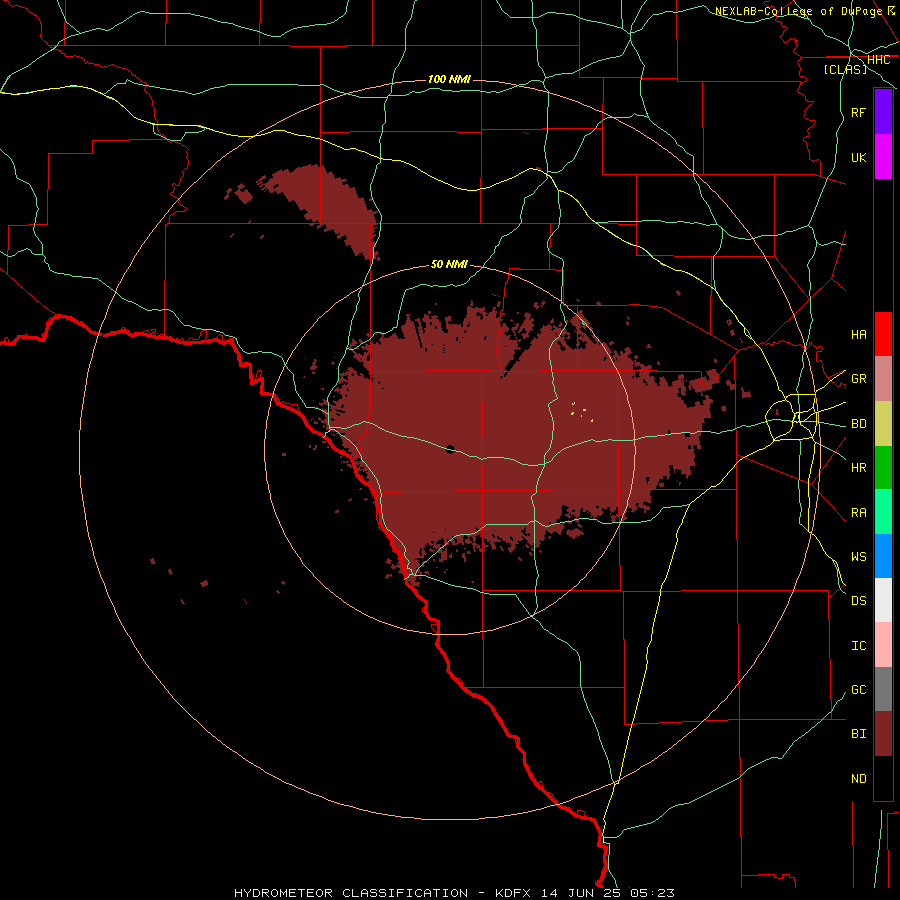Click the [CLAS] label above the legend

click(845, 69)
